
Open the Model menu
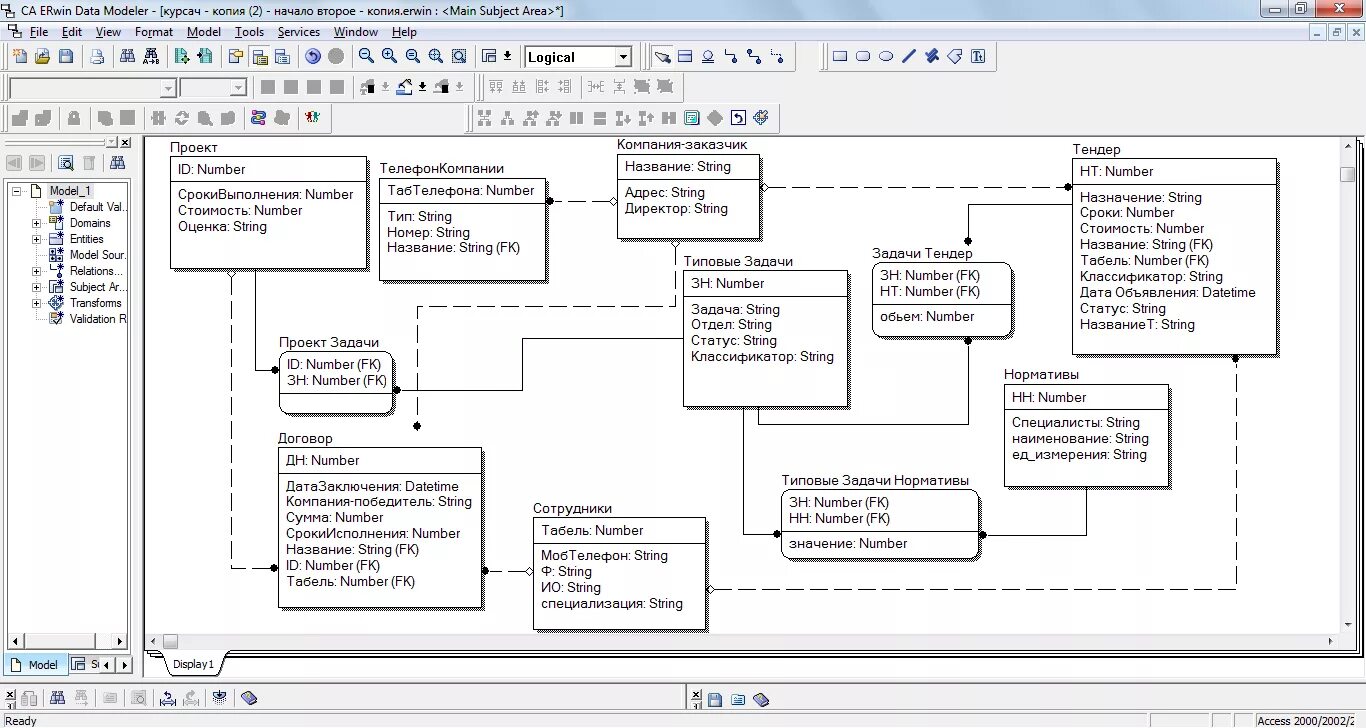tap(204, 32)
